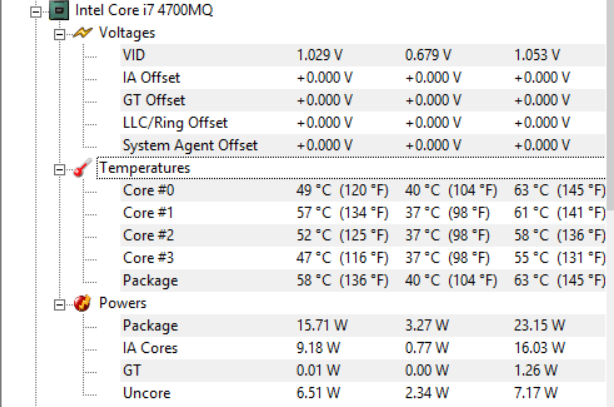Click the Temperatures category label
Image resolution: width=614 pixels, height=407 pixels.
click(143, 168)
